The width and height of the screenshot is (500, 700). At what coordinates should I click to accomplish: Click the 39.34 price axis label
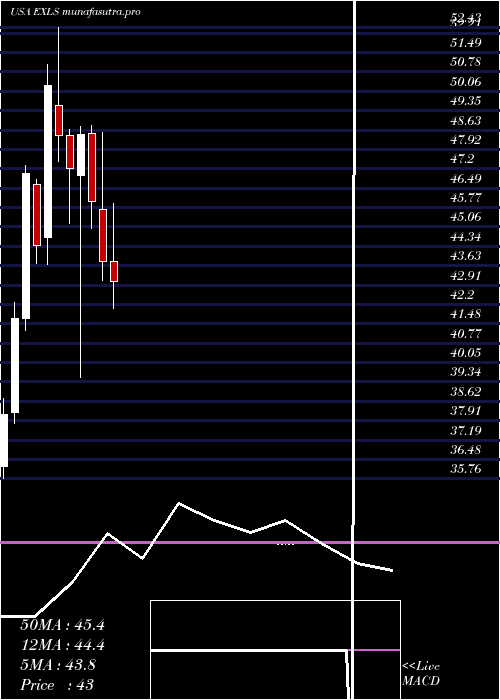[x=465, y=372]
